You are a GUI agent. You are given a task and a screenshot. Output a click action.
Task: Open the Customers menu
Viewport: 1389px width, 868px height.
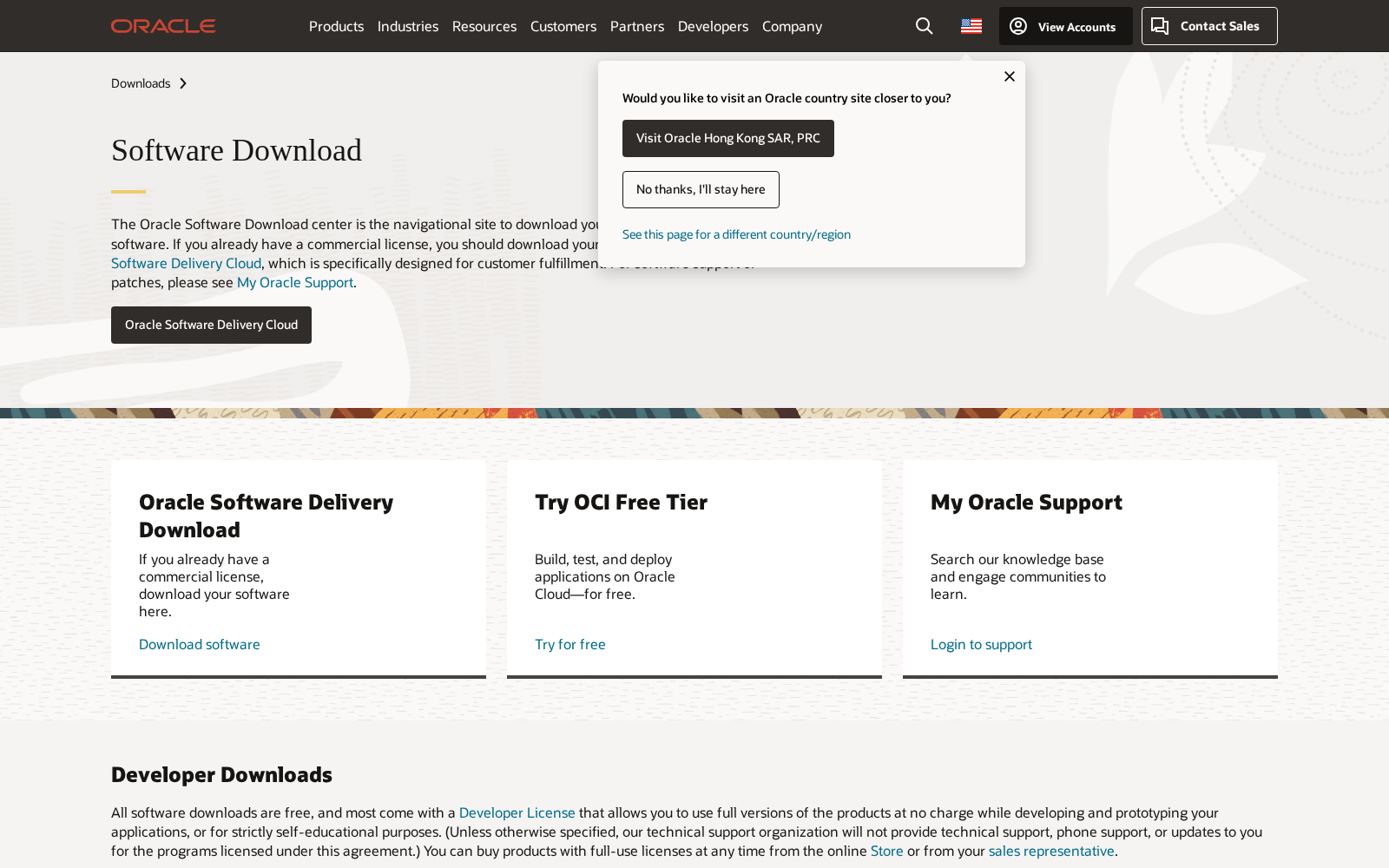pyautogui.click(x=563, y=26)
